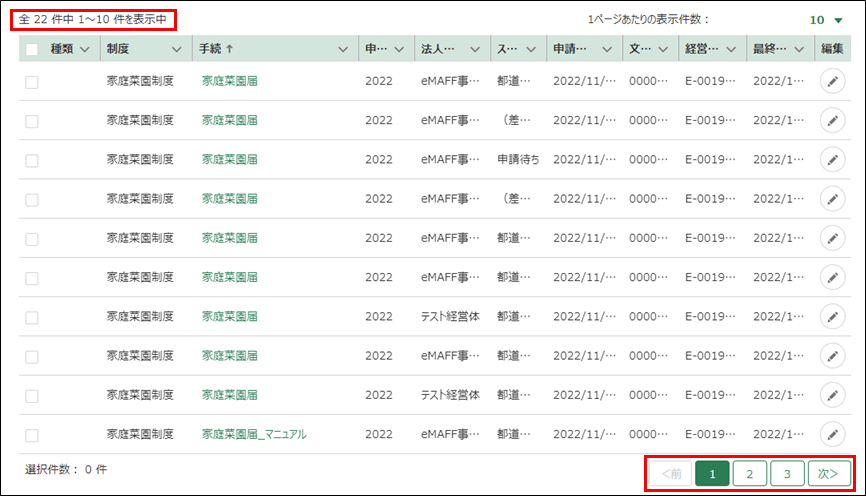866x496 pixels.
Task: Click edit pencil in the fifth row
Action: tap(832, 238)
